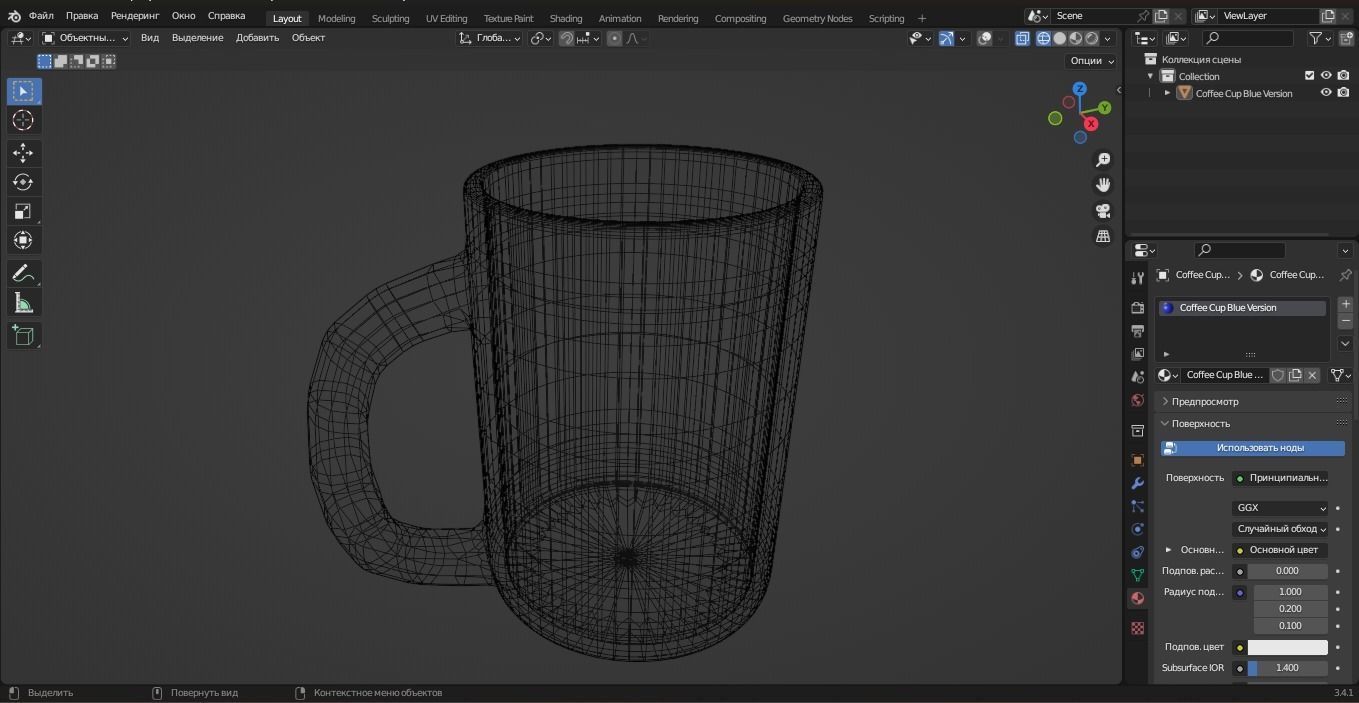Select the Select Box tool in toolbar
Screen dimensions: 1359x703
pos(23,91)
